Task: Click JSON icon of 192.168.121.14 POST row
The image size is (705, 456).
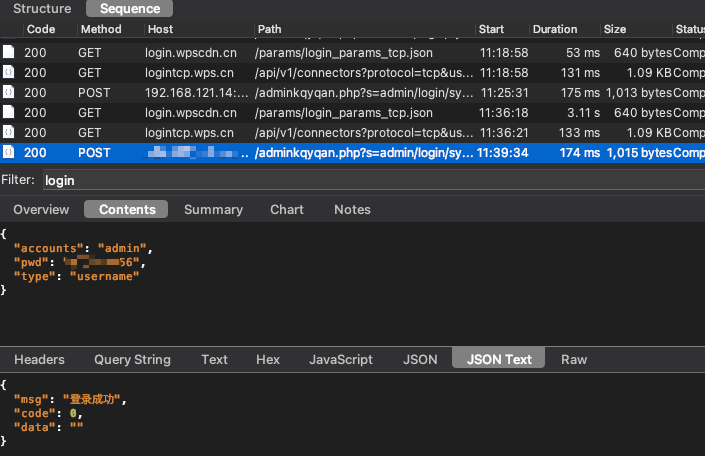Action: pyautogui.click(x=9, y=92)
